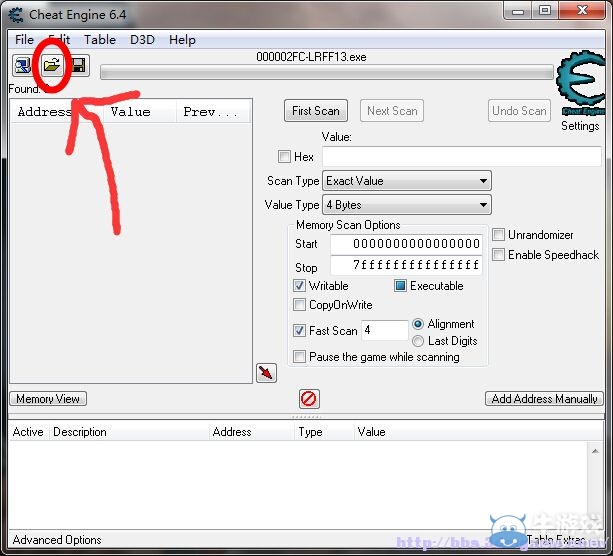Enable Pause the game while scanning
Viewport: 613px width, 556px height.
[299, 357]
